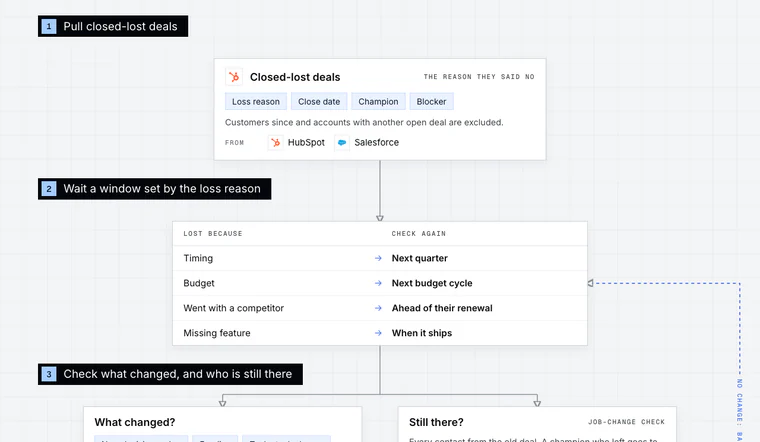
Task: Click the HubSpot source name
Action: 306,142
